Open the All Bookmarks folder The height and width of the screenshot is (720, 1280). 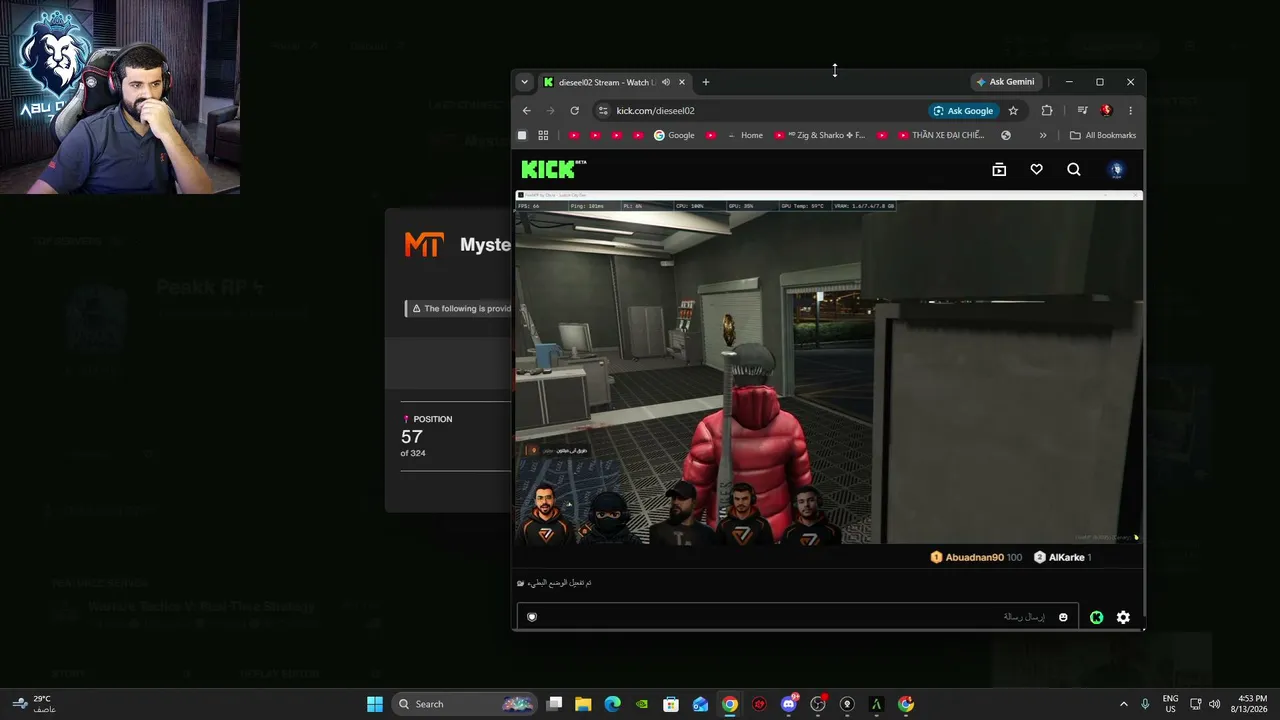tap(1103, 135)
